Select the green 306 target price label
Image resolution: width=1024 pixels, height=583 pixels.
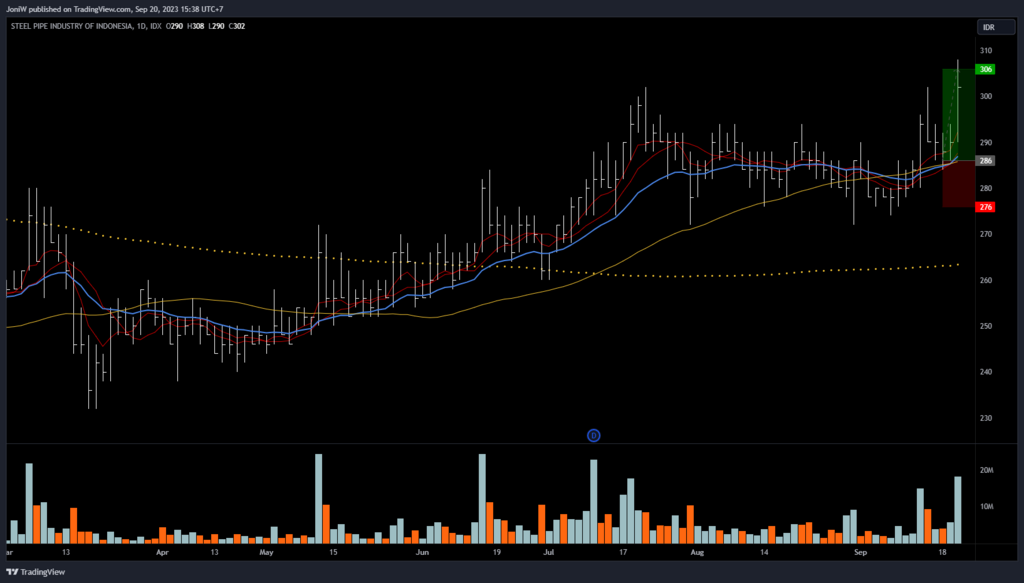pos(986,70)
